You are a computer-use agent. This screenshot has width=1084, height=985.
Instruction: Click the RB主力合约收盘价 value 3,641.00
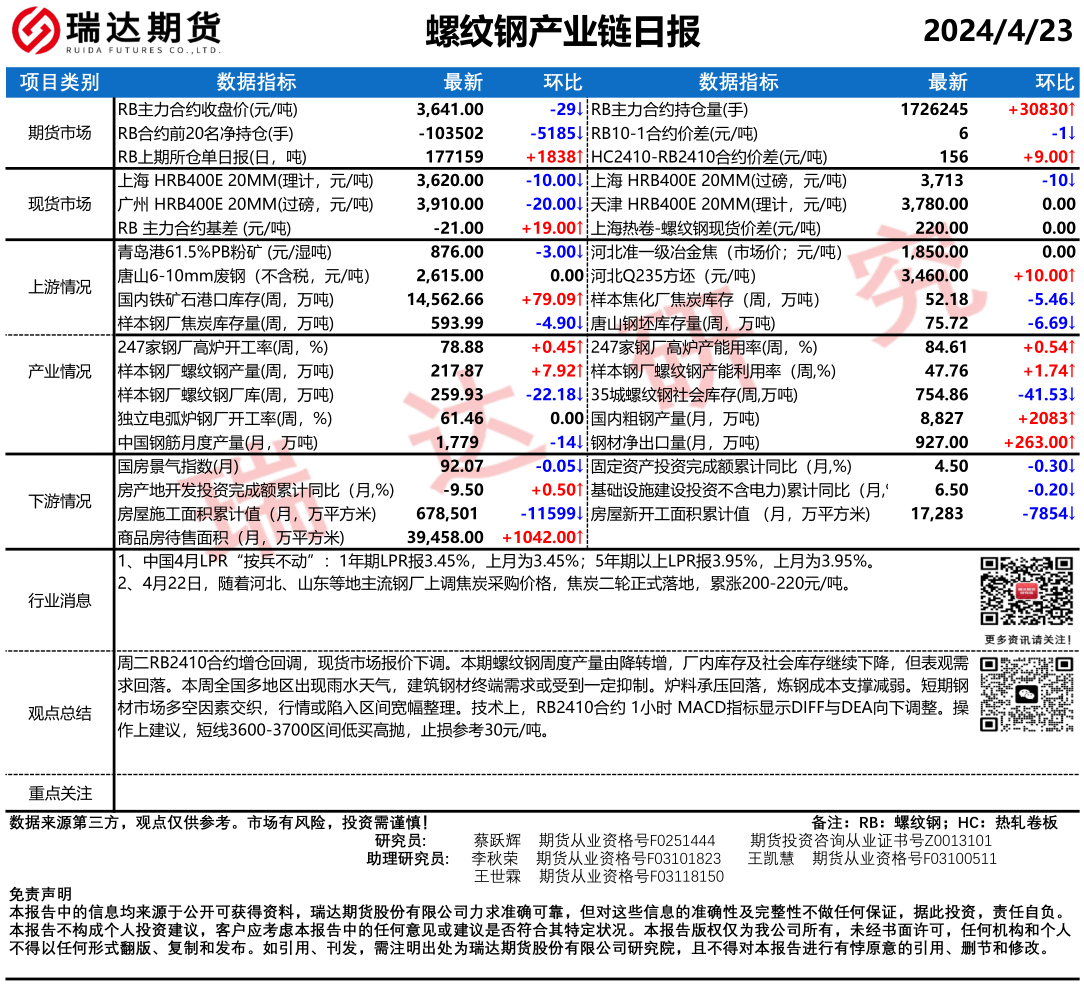(450, 109)
